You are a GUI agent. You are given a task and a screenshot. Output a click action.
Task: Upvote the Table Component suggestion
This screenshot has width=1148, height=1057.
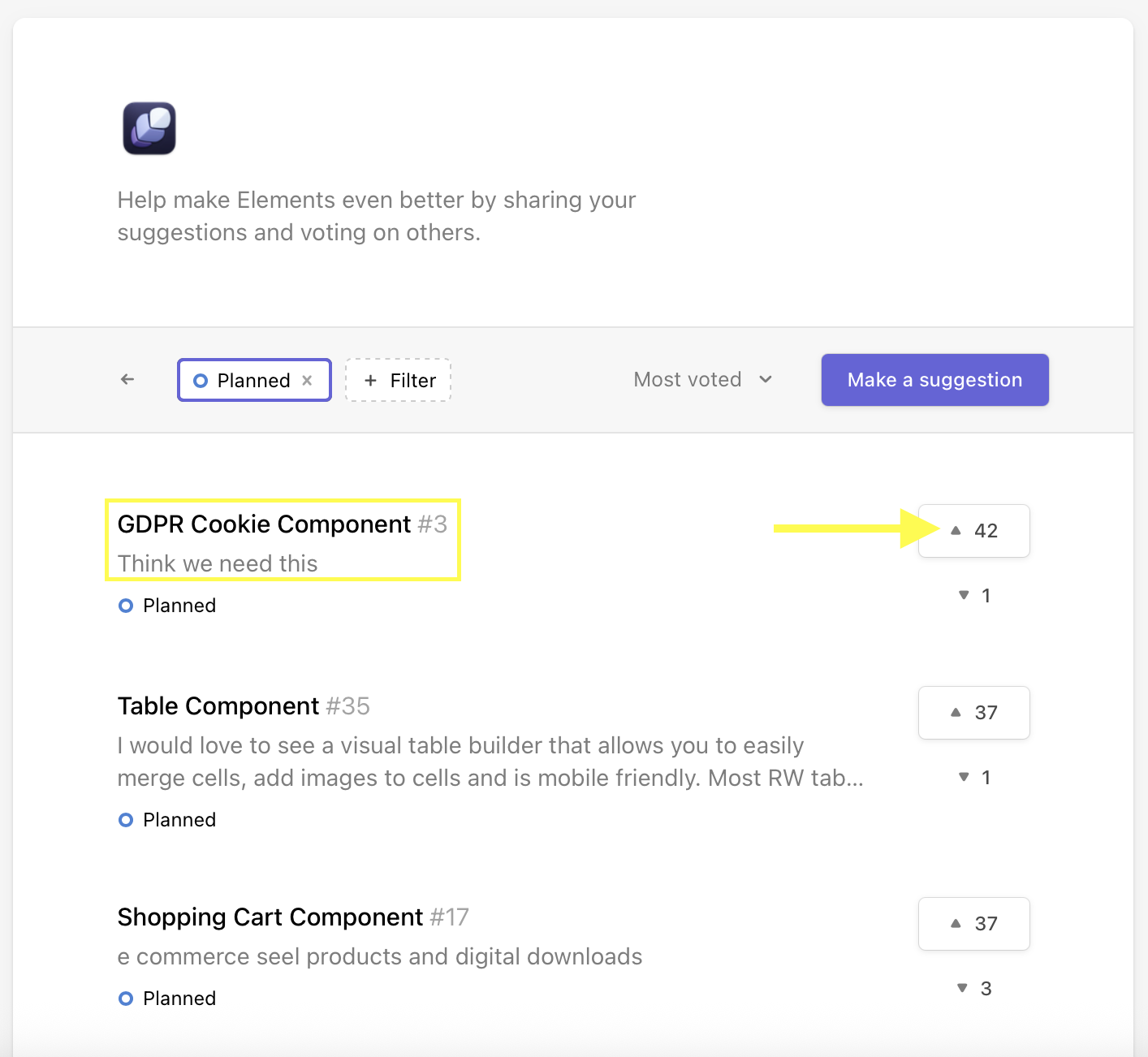pyautogui.click(x=973, y=713)
